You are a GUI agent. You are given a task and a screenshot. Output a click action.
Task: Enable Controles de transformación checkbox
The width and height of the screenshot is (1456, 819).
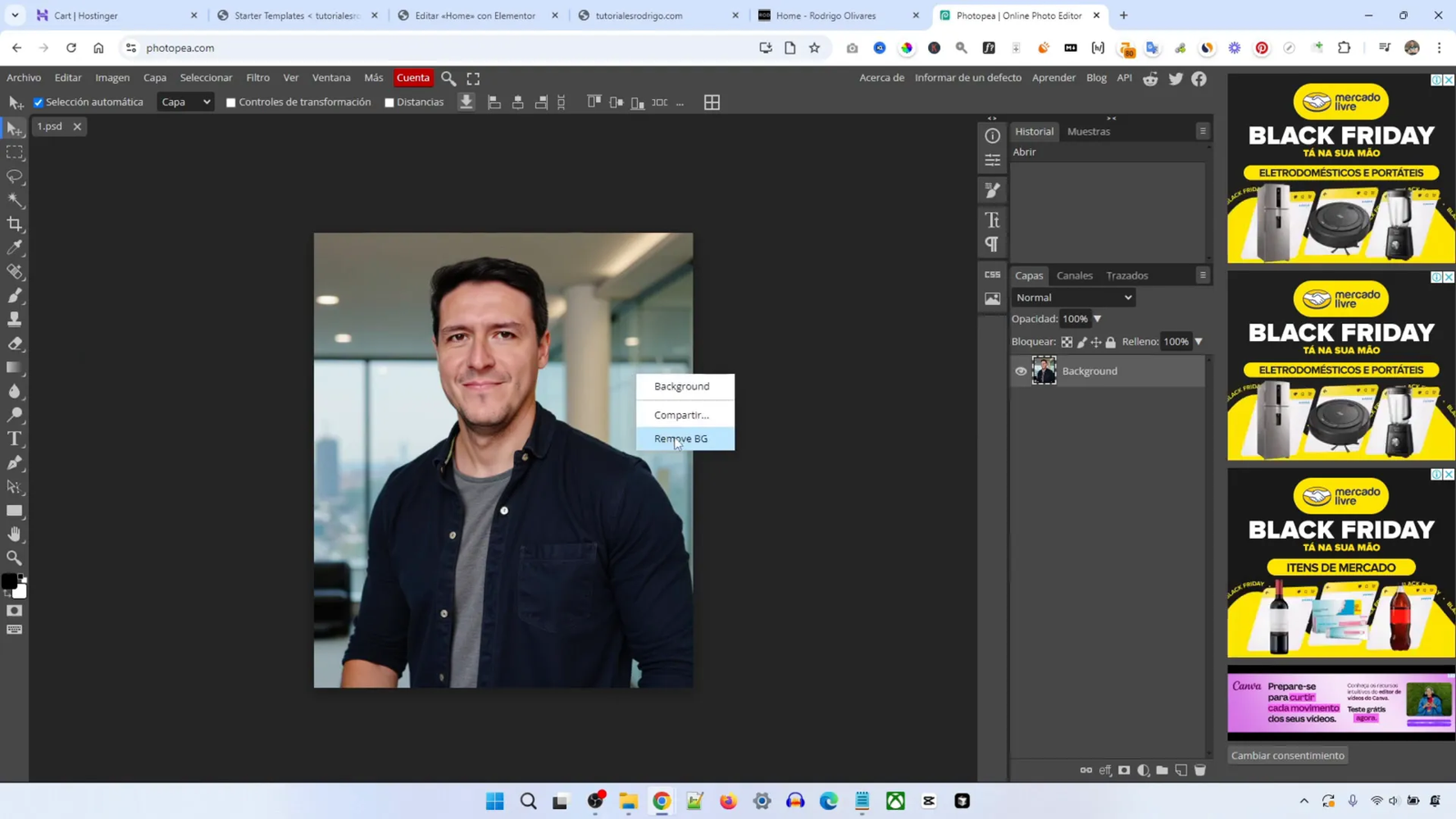(231, 103)
